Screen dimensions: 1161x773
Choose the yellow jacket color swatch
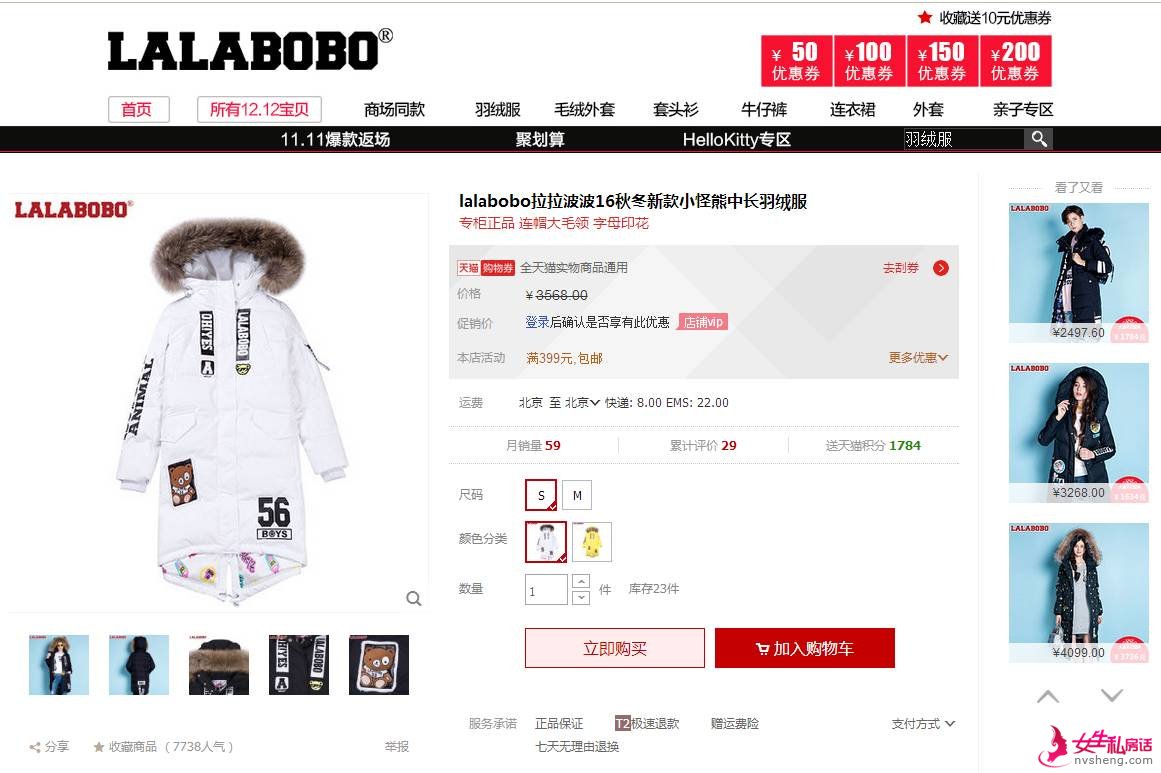(592, 542)
